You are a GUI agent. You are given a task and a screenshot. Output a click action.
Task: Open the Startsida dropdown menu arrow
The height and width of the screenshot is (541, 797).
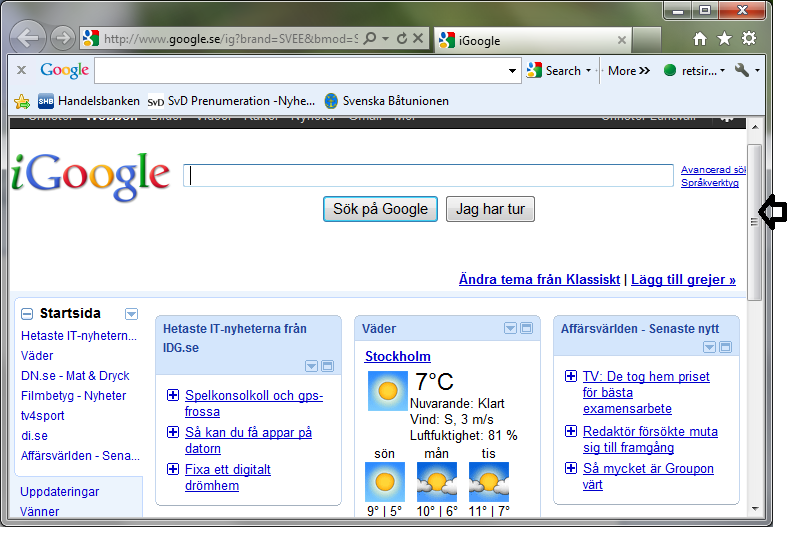pyautogui.click(x=131, y=314)
